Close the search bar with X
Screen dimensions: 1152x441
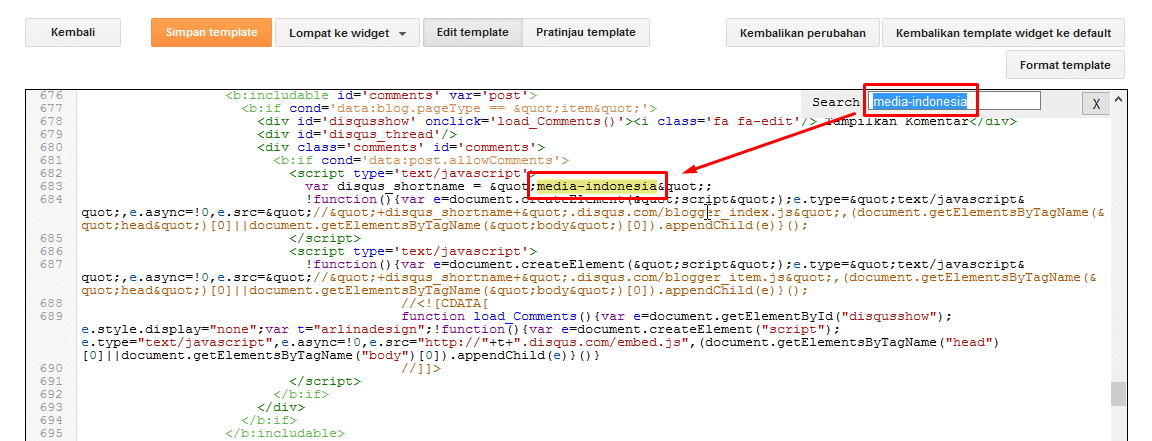1095,104
